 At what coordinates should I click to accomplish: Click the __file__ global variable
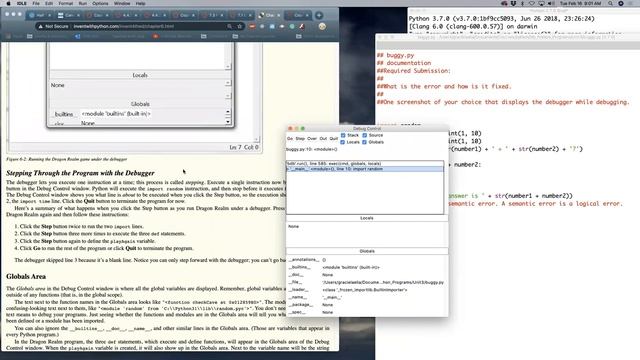[296, 282]
